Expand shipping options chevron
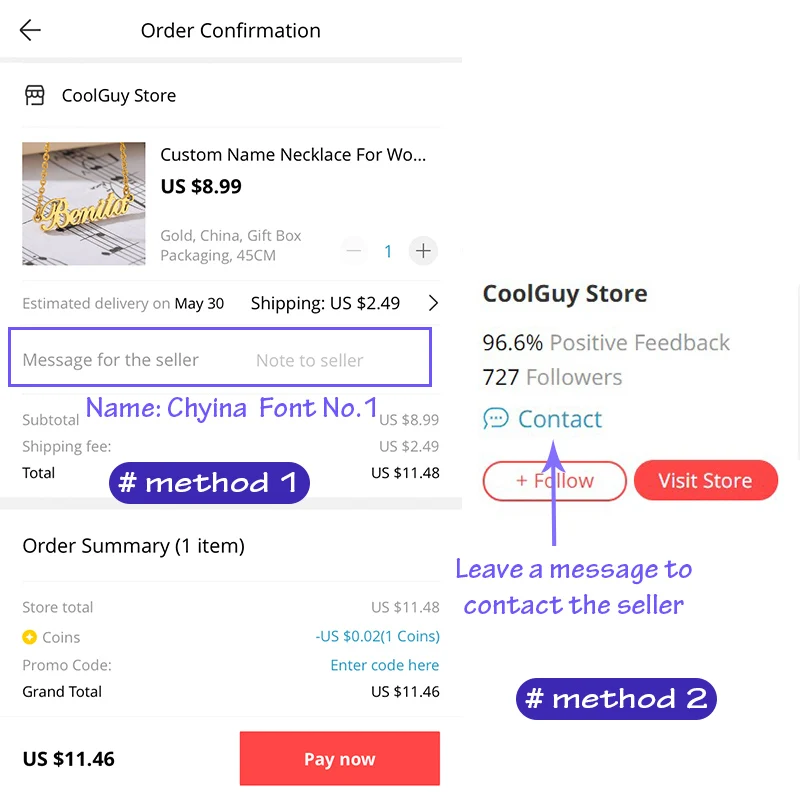800x800 pixels. click(433, 303)
